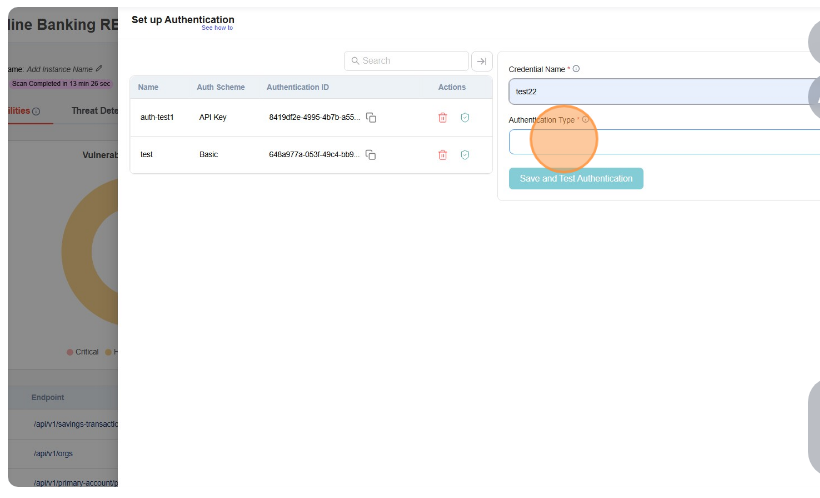Toggle the Critical legend item
The image size is (820, 498).
tap(83, 352)
